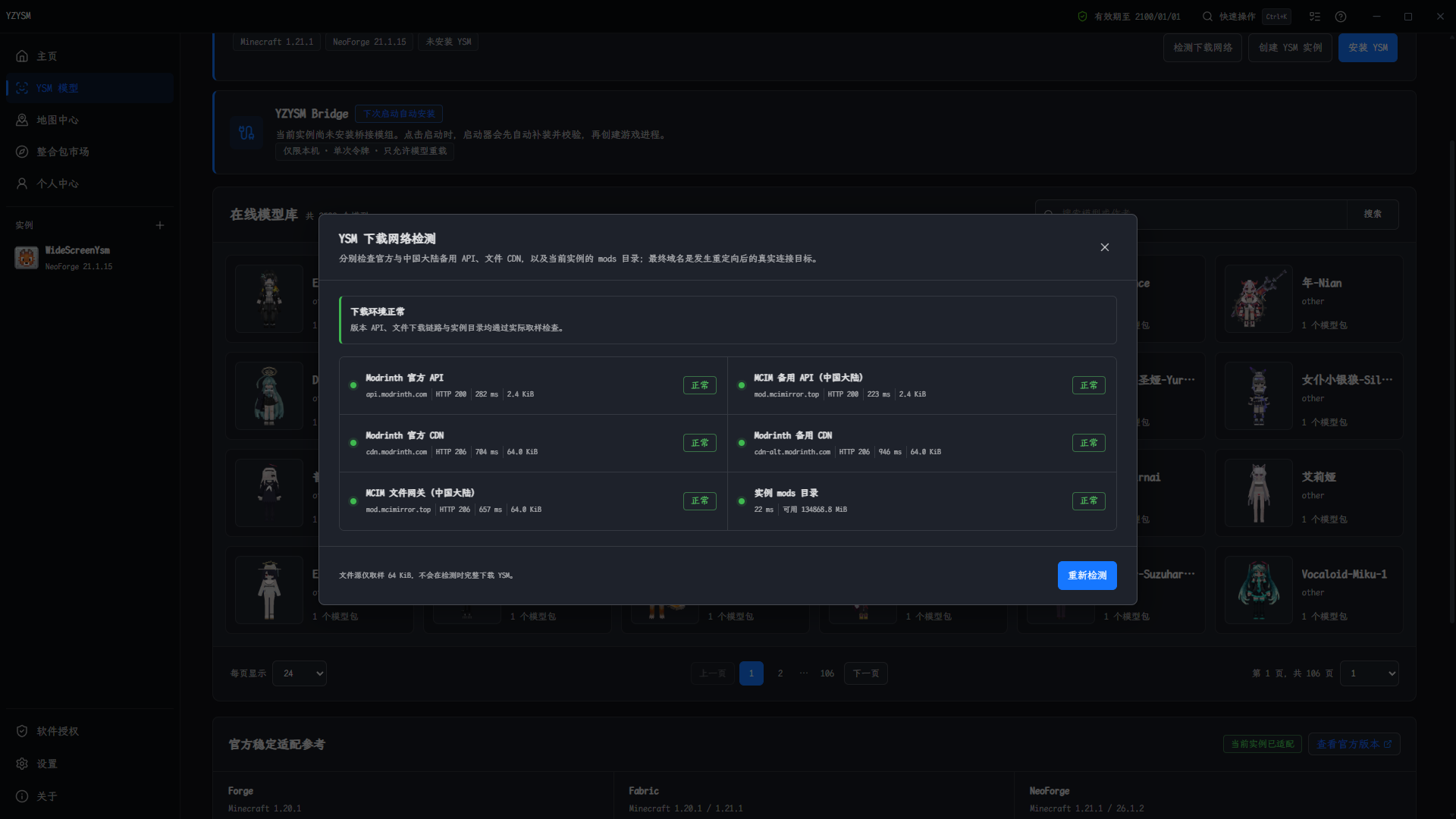
Task: Click the license validity shield icon
Action: (x=1082, y=17)
